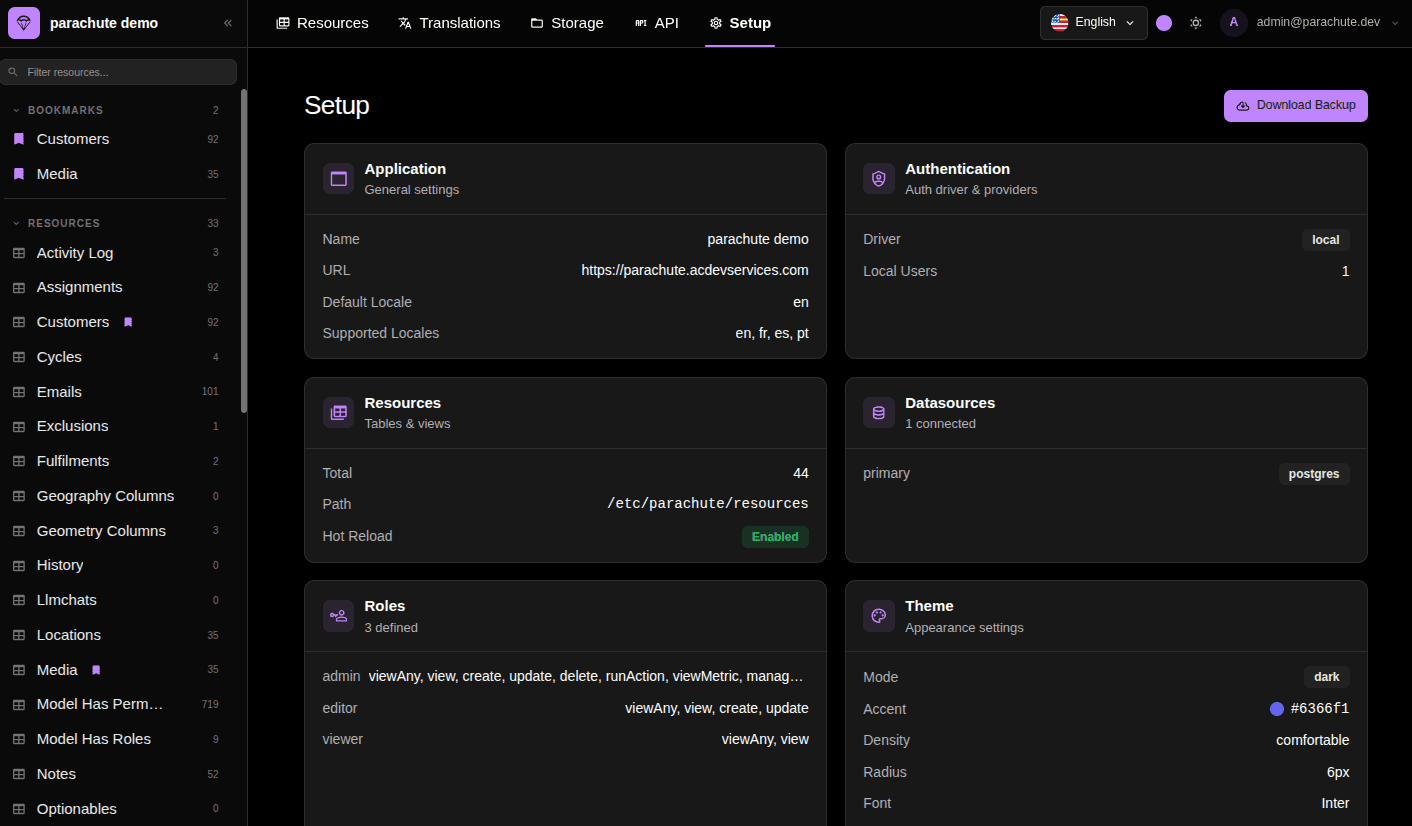The width and height of the screenshot is (1412, 826).
Task: Click the US flag icon in language selector
Action: (1059, 22)
